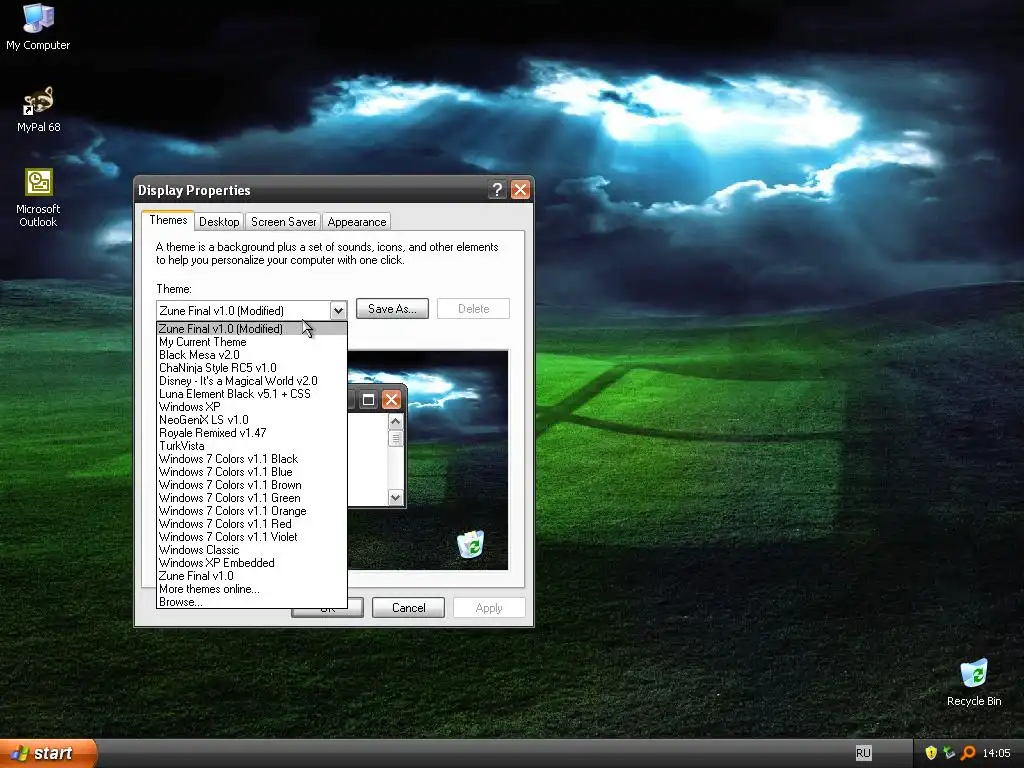The image size is (1024, 768).
Task: Open My Computer desktop icon
Action: click(x=38, y=26)
